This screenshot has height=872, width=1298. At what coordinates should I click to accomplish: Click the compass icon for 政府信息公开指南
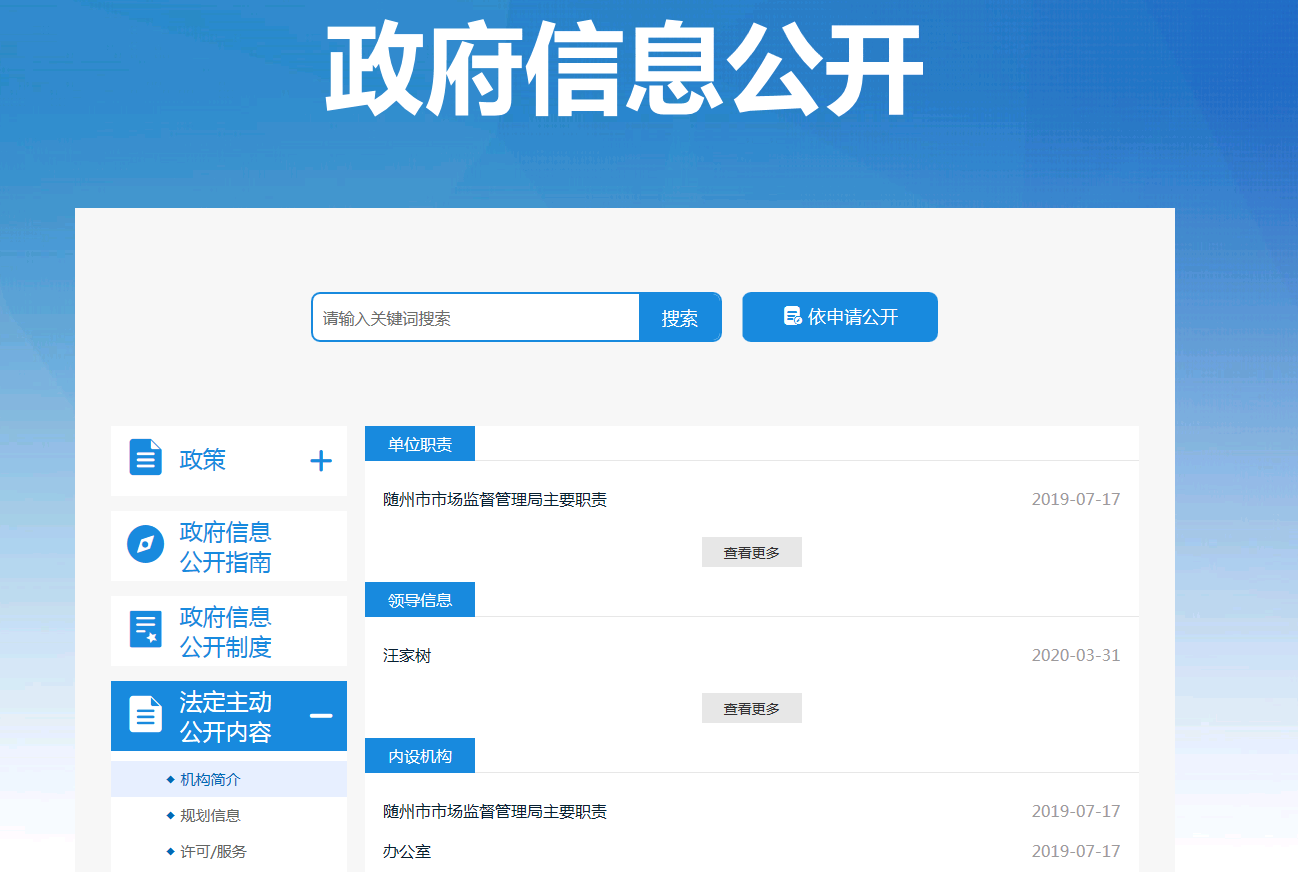pos(145,545)
